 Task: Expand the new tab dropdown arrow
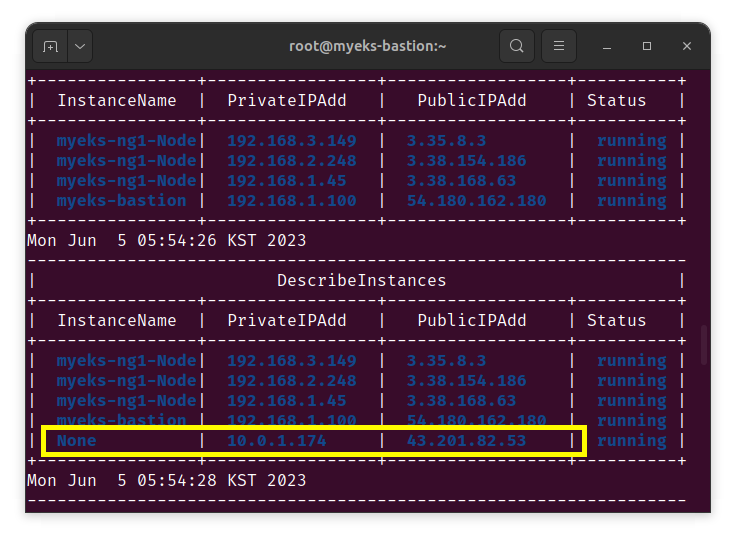(x=80, y=46)
